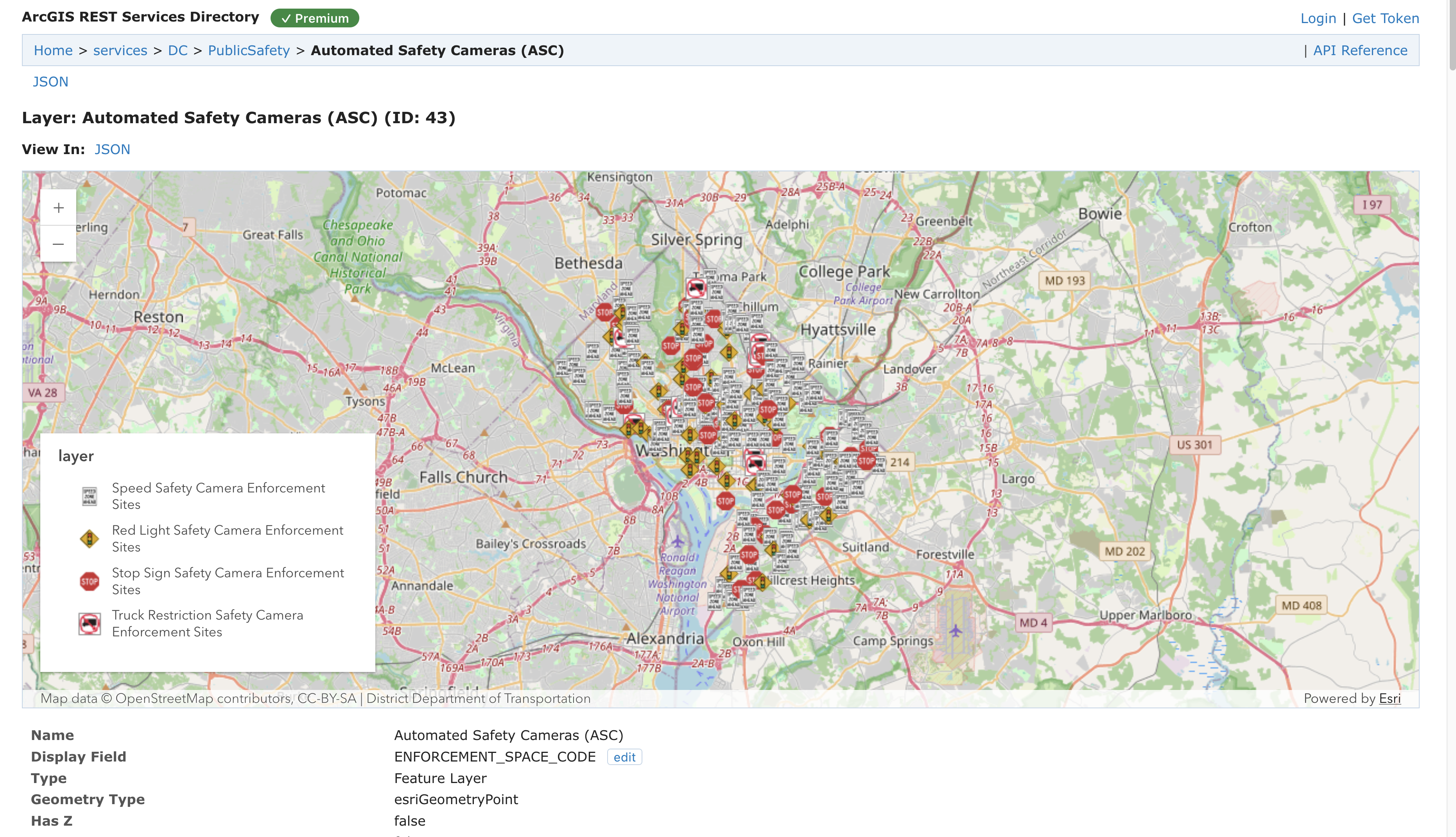This screenshot has width=1456, height=837.
Task: Click stop sign marker beside route 214 label
Action: pos(866,461)
